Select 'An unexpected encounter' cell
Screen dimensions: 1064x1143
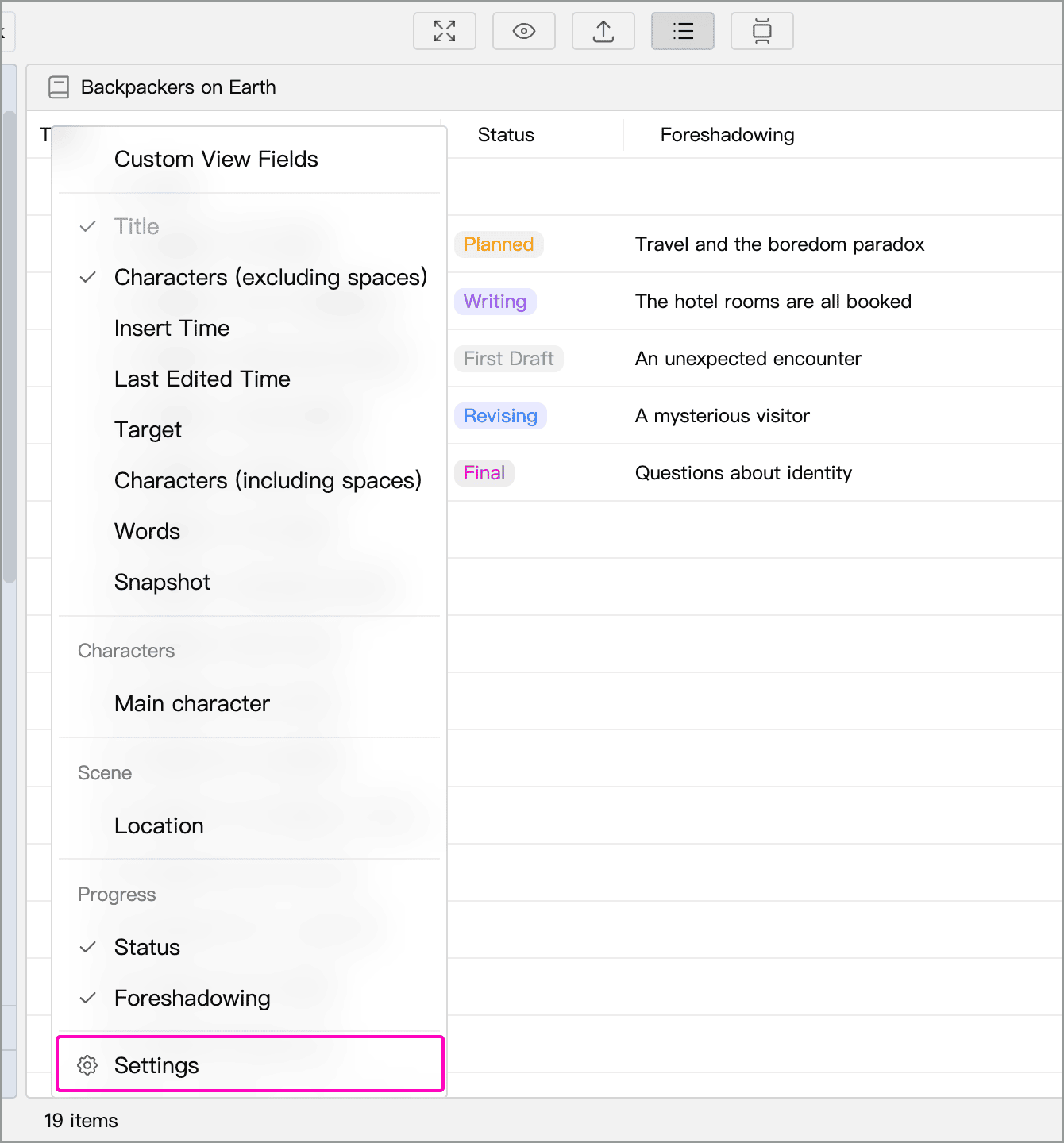748,359
